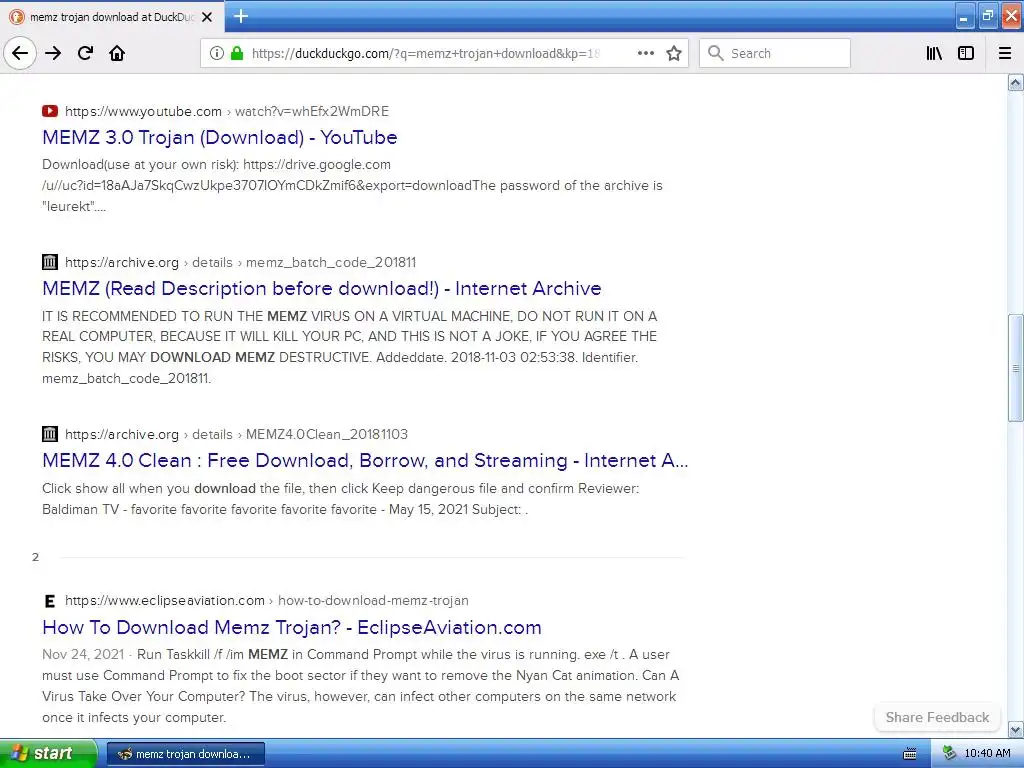The width and height of the screenshot is (1024, 768).
Task: Click archive.org memz_batch_code_201811 URL breadcrumb
Action: (x=240, y=262)
